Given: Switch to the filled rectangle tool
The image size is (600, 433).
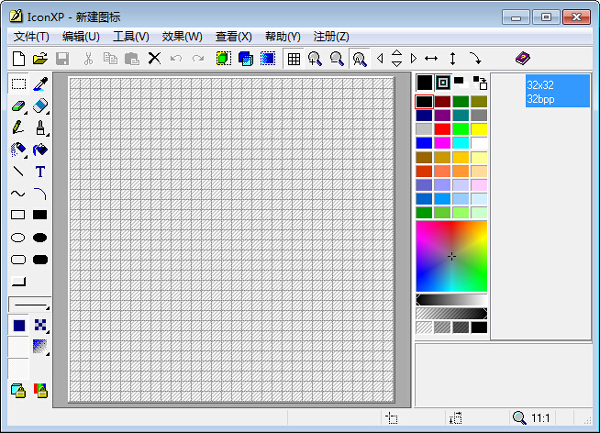Looking at the screenshot, I should [x=41, y=215].
